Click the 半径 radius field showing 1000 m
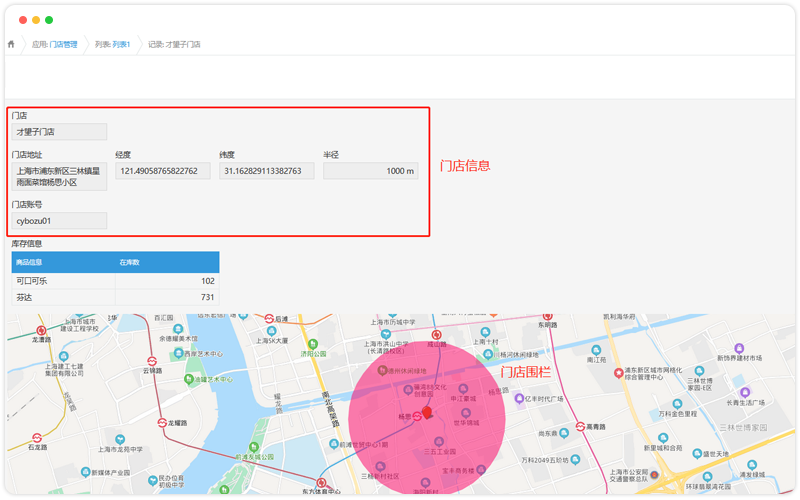Image resolution: width=800 pixels, height=500 pixels. (370, 171)
